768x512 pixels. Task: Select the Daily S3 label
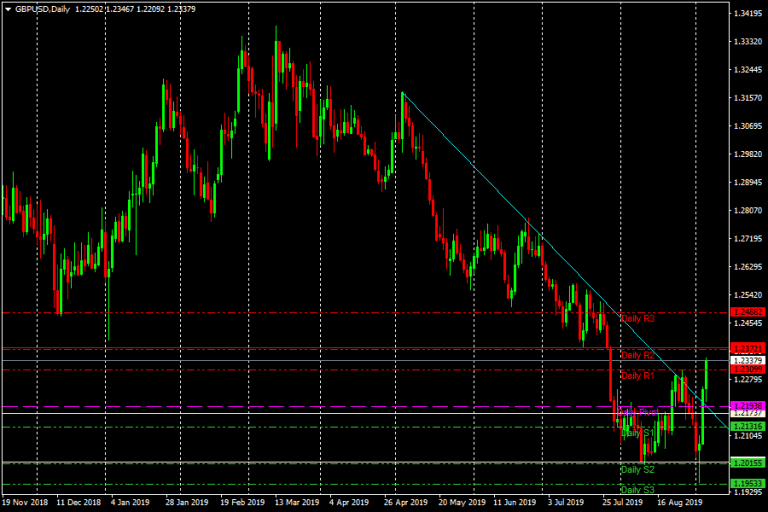pyautogui.click(x=637, y=490)
